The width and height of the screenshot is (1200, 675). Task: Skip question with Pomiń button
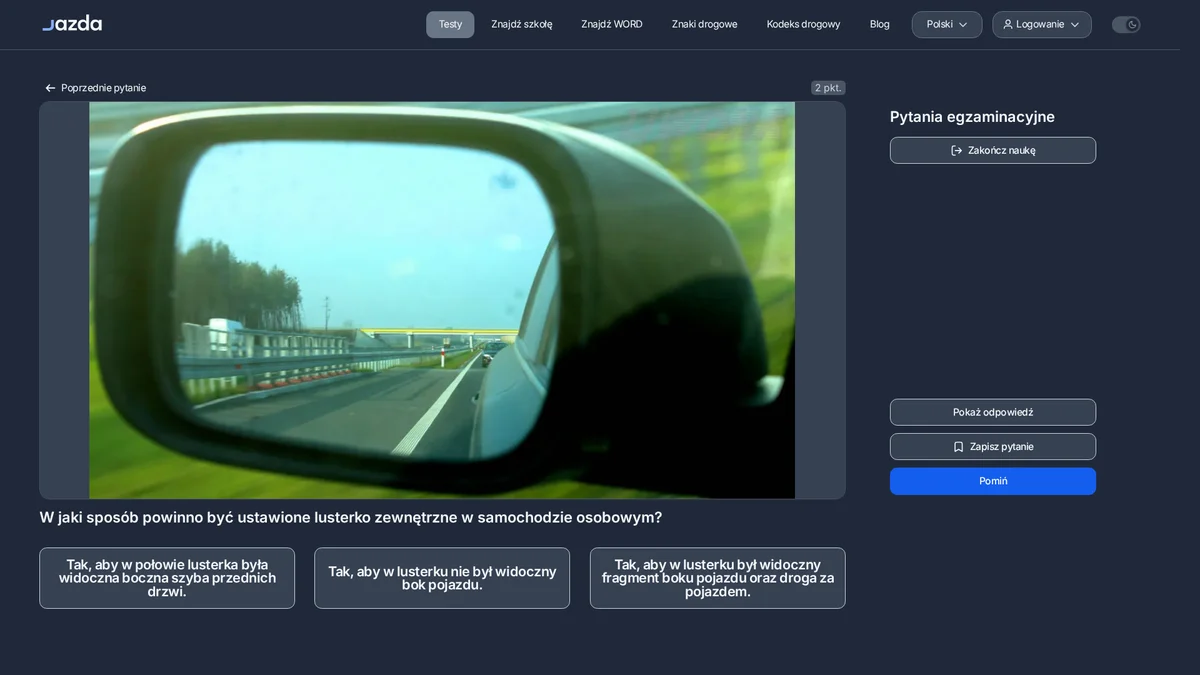click(993, 481)
